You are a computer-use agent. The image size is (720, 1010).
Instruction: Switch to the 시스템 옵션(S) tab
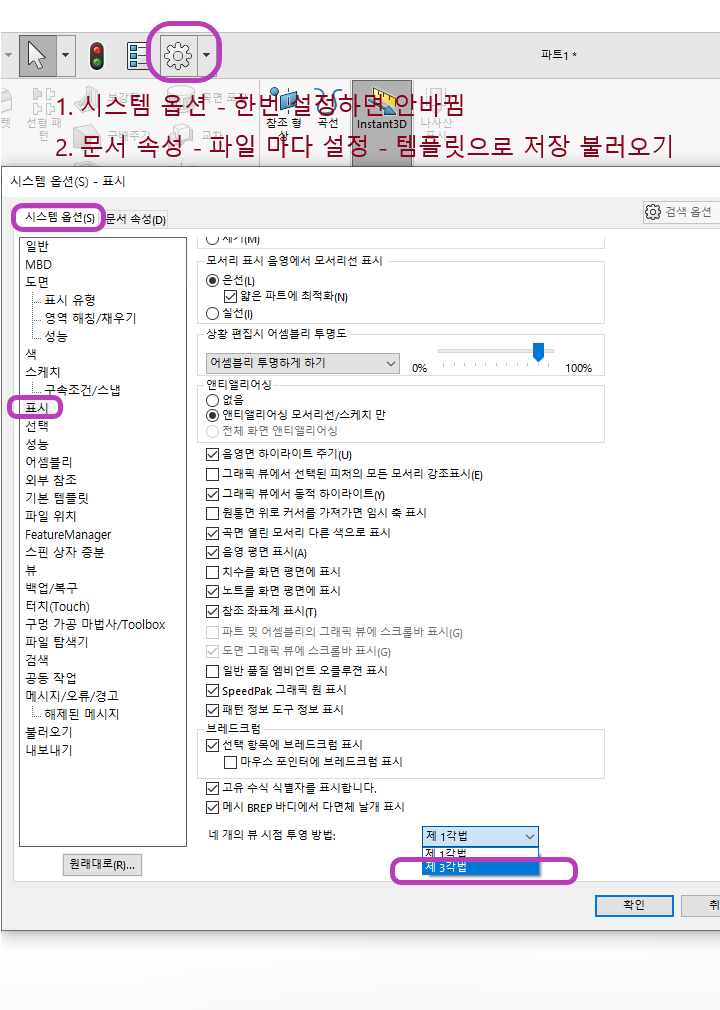[x=59, y=218]
